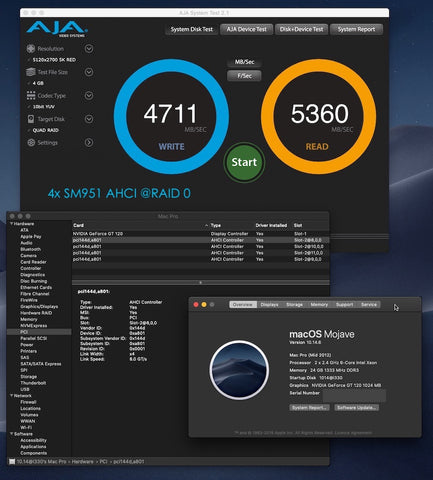
Task: Click the Settings gear icon in AJA
Action: coord(31,143)
